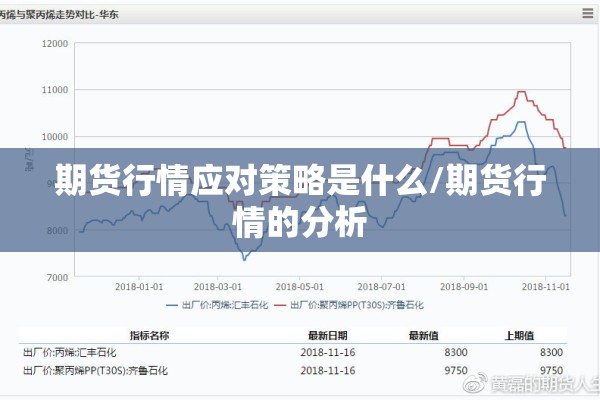Click the 指标名称 column header
The width and height of the screenshot is (600, 400).
coord(150,336)
